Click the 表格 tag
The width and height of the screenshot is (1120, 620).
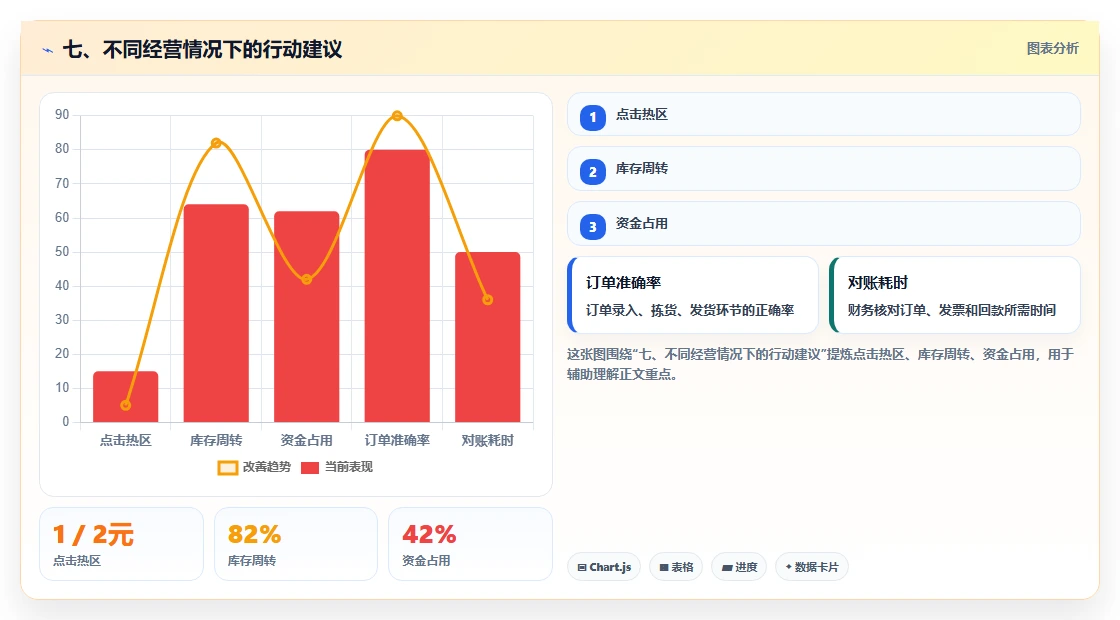click(x=676, y=567)
